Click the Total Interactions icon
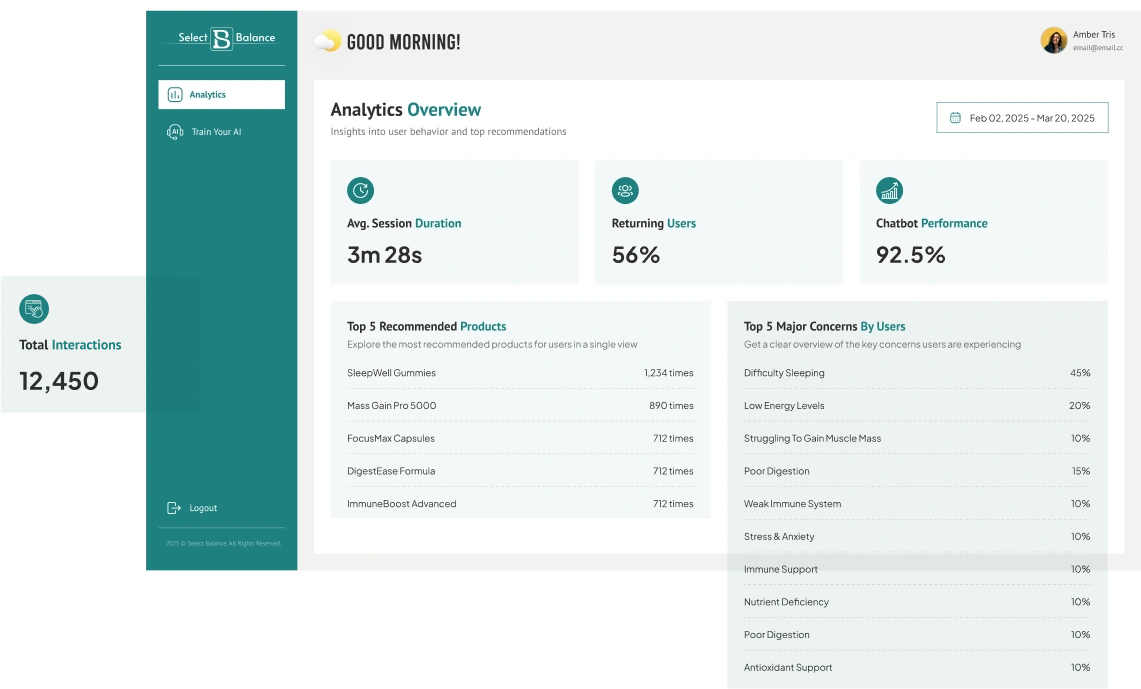Viewport: 1141px width, 689px height. tap(34, 309)
